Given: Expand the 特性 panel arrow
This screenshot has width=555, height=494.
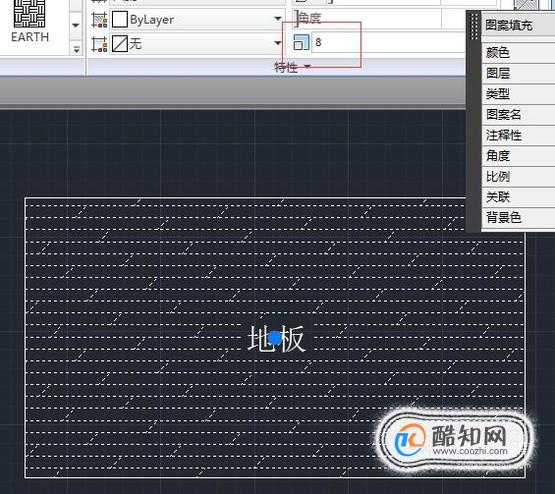Looking at the screenshot, I should (307, 66).
